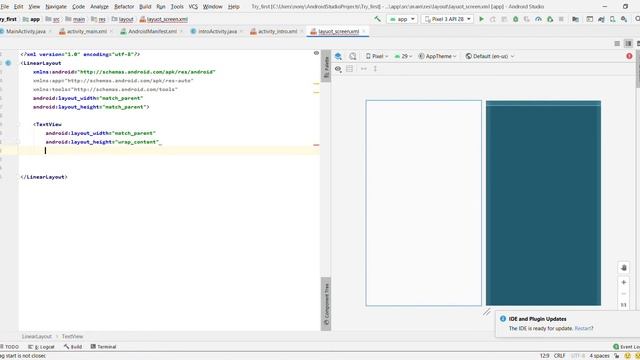Open the Navigate menu
Viewport: 640px width, 360px height.
[56, 7]
